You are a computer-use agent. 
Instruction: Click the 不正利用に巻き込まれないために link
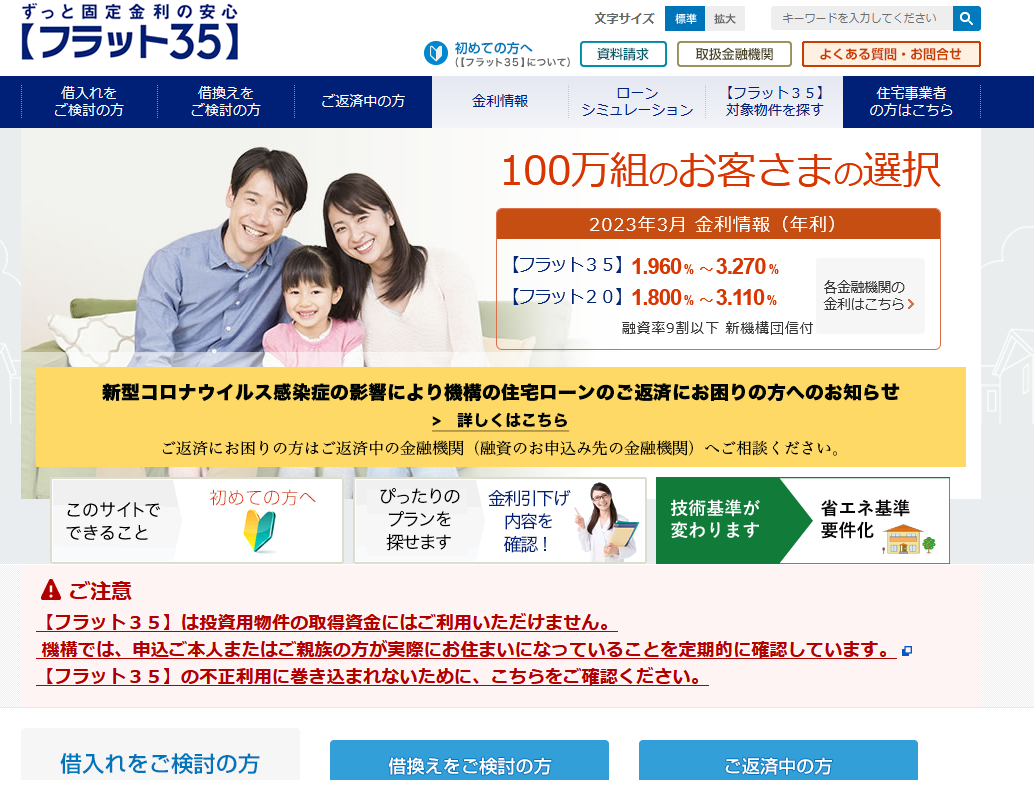pos(373,677)
